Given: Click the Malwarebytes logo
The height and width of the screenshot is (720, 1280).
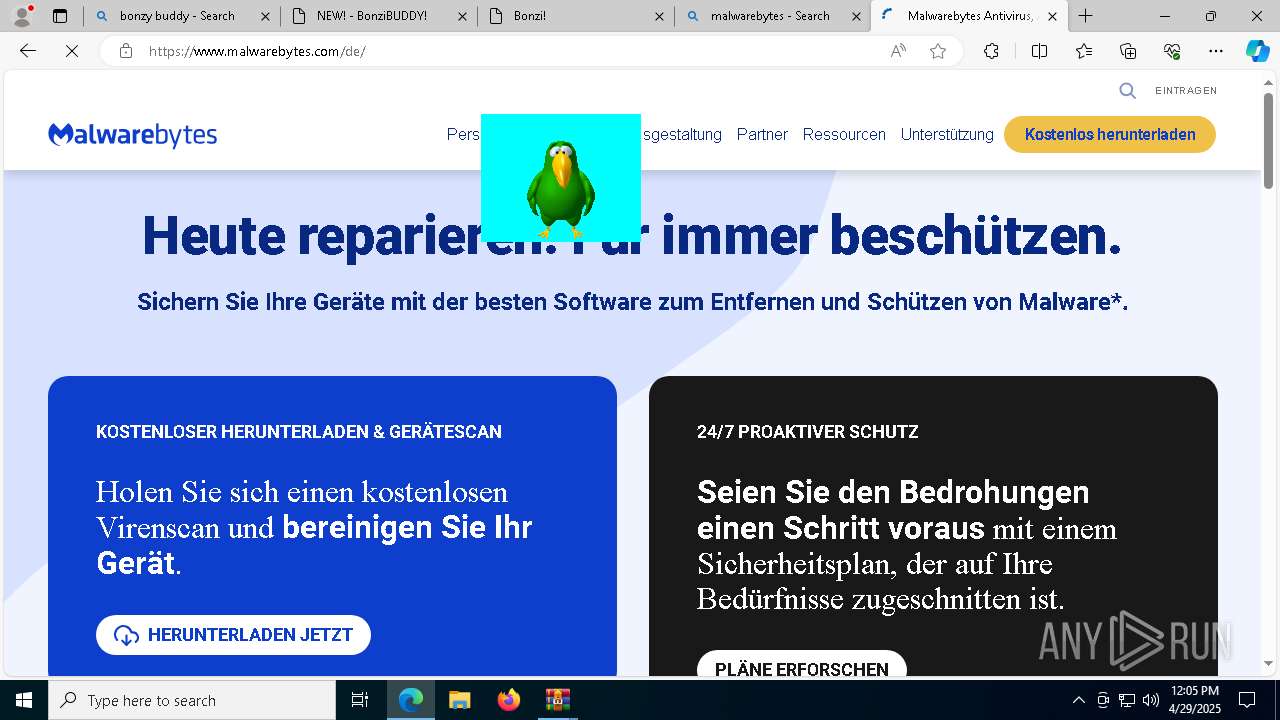Looking at the screenshot, I should (132, 135).
